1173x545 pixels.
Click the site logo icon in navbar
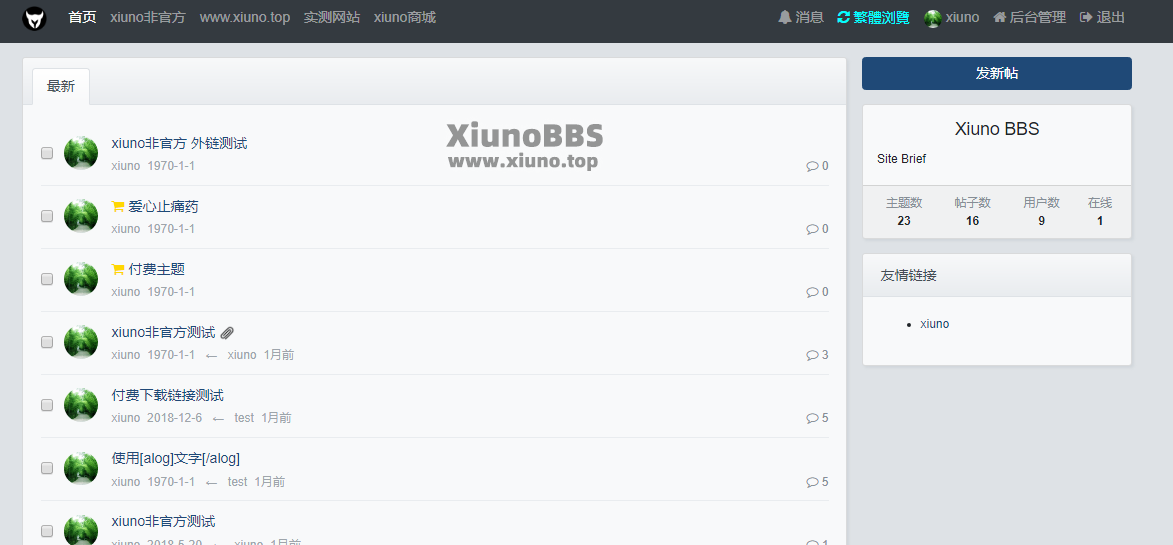[x=34, y=18]
